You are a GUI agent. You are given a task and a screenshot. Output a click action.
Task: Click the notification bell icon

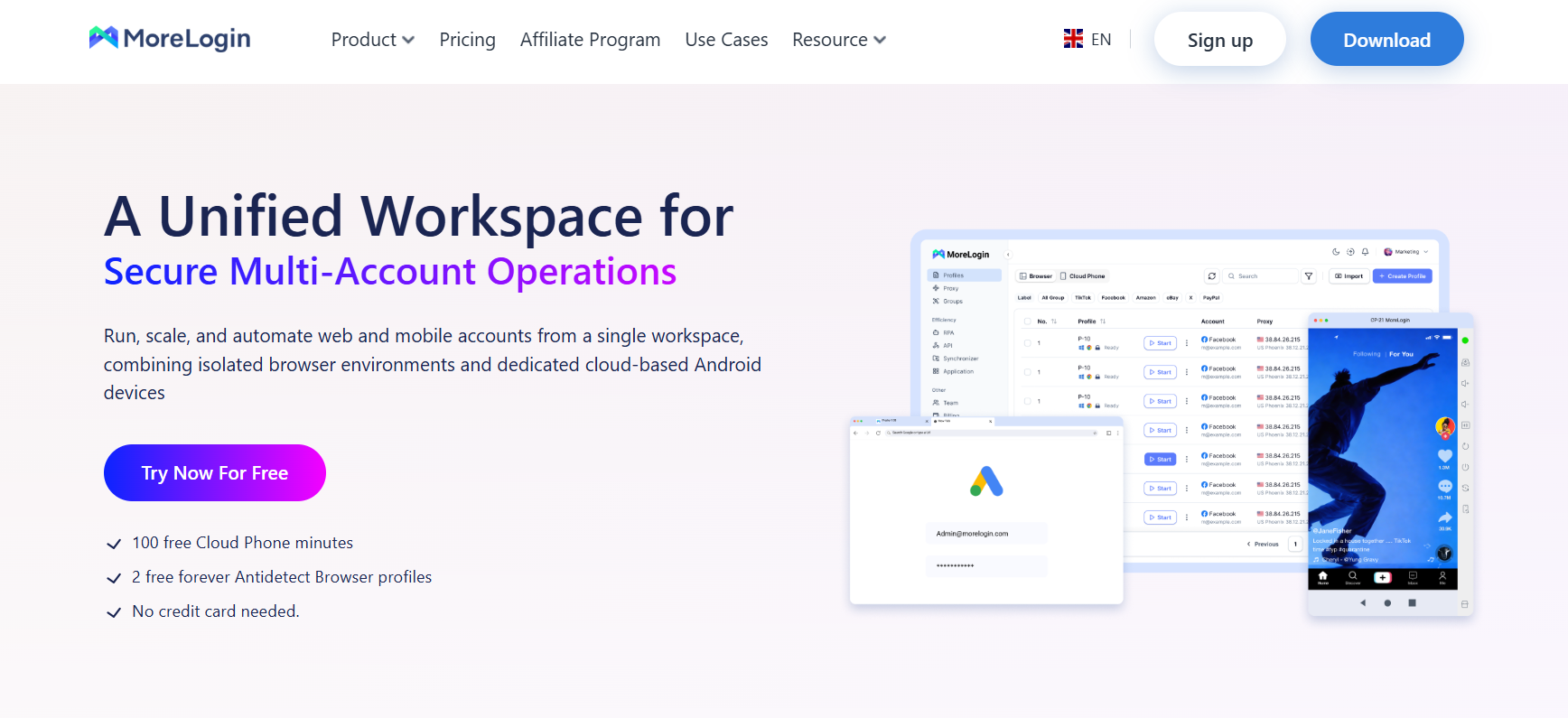coord(1365,252)
